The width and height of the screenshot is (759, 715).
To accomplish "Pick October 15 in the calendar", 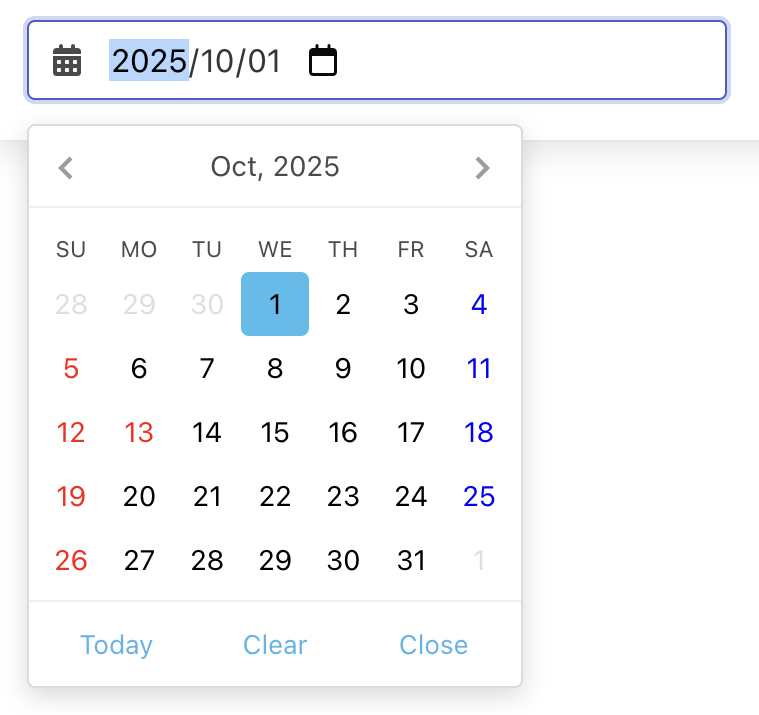I will point(275,433).
